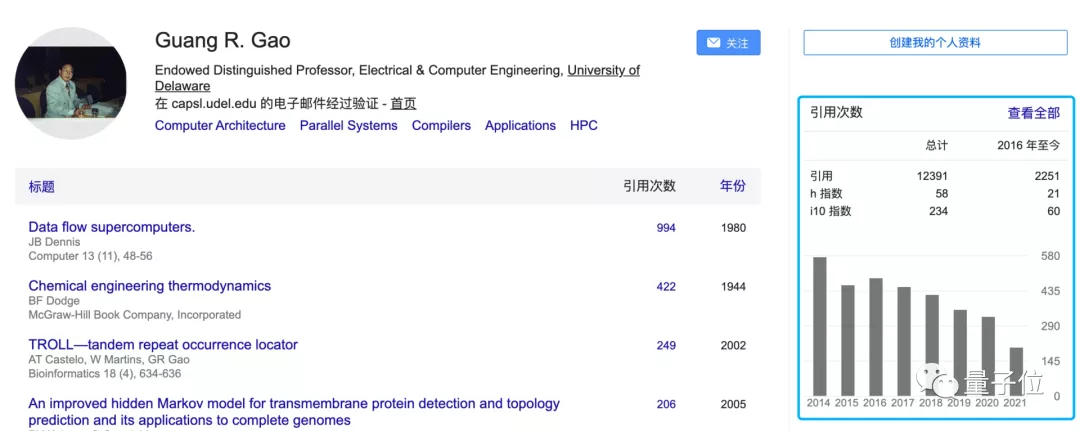
Task: Open the 'Data flow supercomputers' paper
Action: tap(112, 227)
